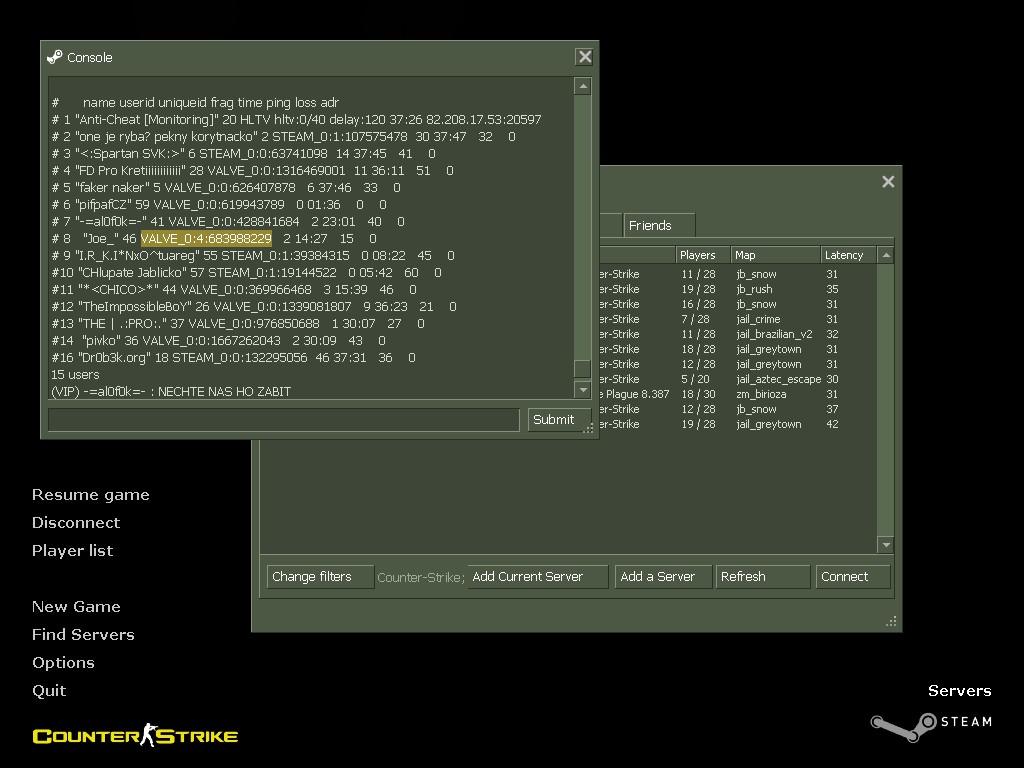Close the Console window
1024x768 pixels.
coord(584,57)
